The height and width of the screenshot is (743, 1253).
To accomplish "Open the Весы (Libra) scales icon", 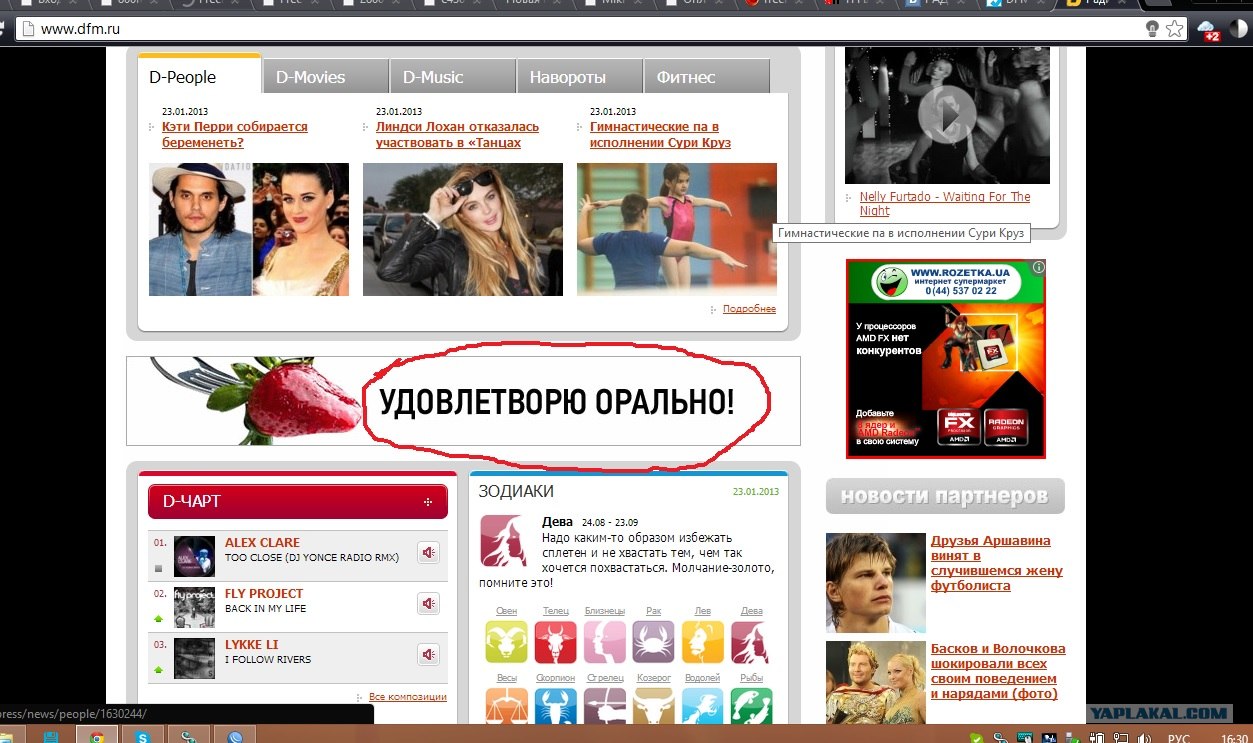I will (x=506, y=706).
